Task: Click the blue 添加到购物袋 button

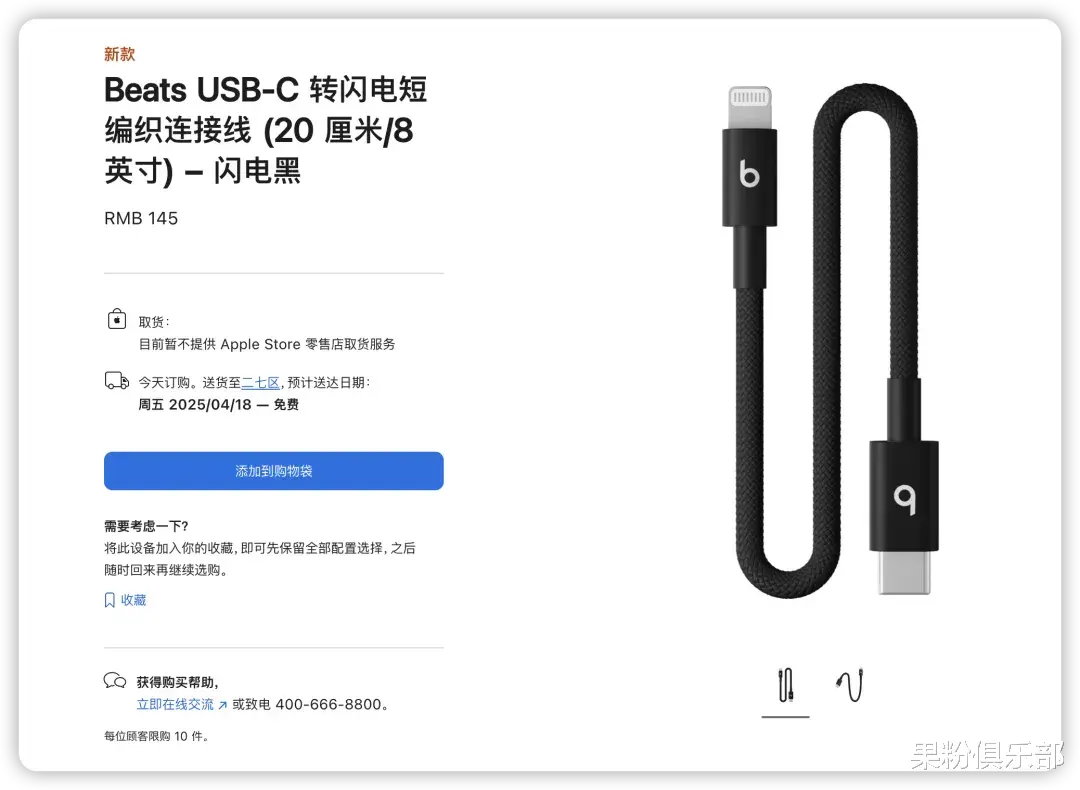Action: click(x=273, y=471)
